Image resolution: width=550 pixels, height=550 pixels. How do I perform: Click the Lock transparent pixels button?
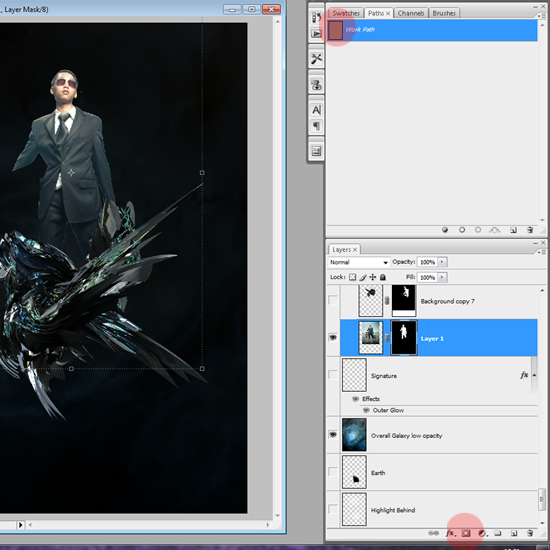(x=352, y=277)
